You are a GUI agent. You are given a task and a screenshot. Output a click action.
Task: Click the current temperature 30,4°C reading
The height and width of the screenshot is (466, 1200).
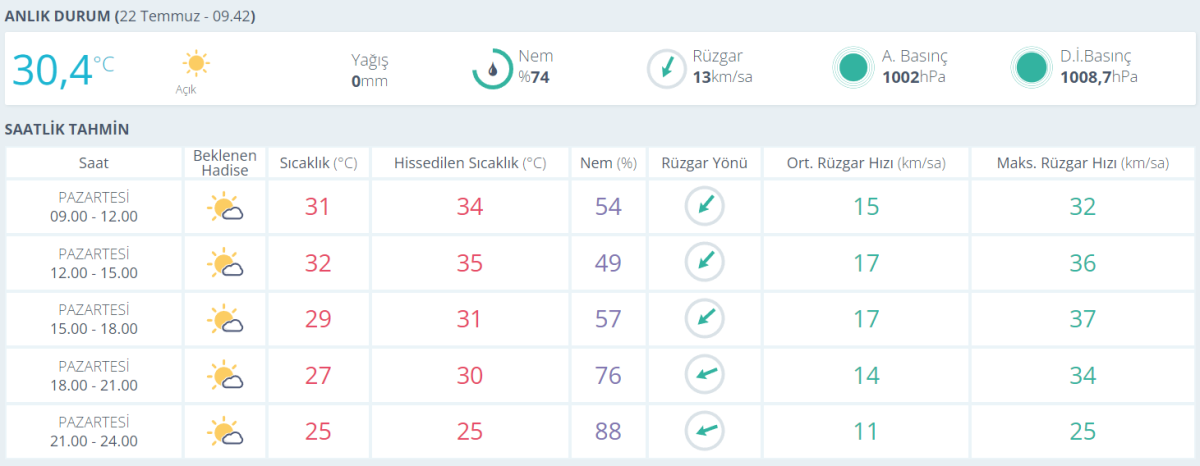click(x=62, y=70)
